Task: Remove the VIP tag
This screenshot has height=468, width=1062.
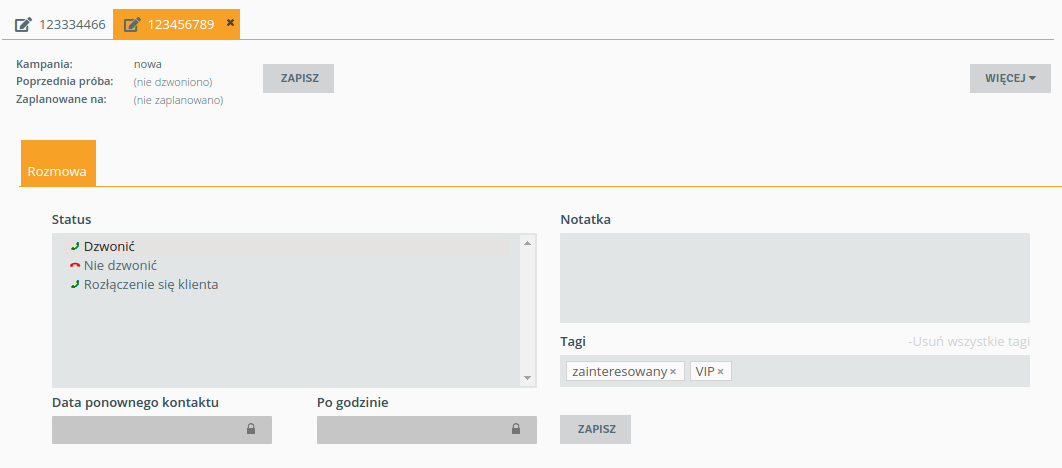Action: coord(720,372)
